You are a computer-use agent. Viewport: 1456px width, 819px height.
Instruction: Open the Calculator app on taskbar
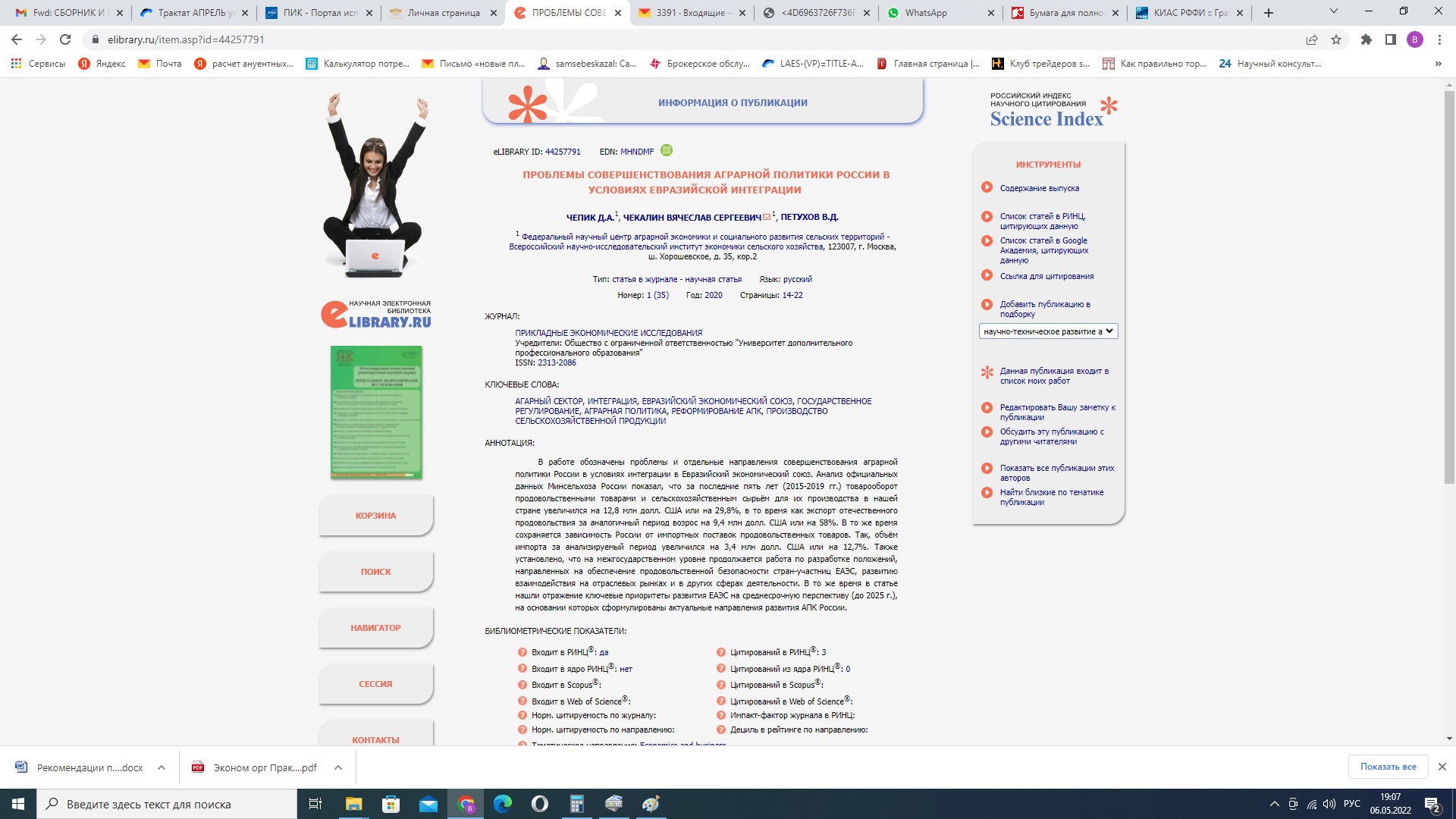[x=577, y=804]
